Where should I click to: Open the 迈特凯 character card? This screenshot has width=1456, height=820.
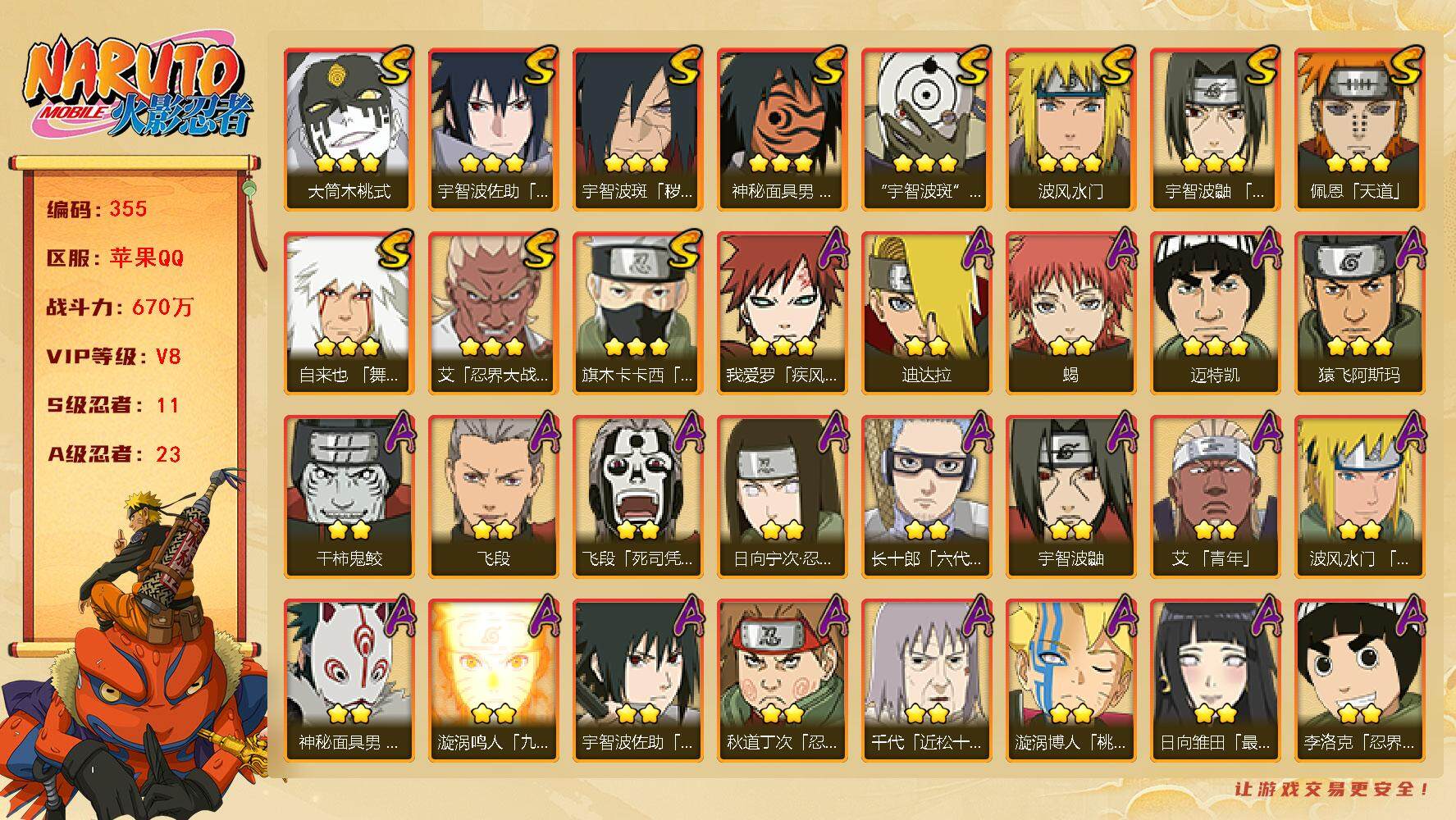pyautogui.click(x=1216, y=313)
